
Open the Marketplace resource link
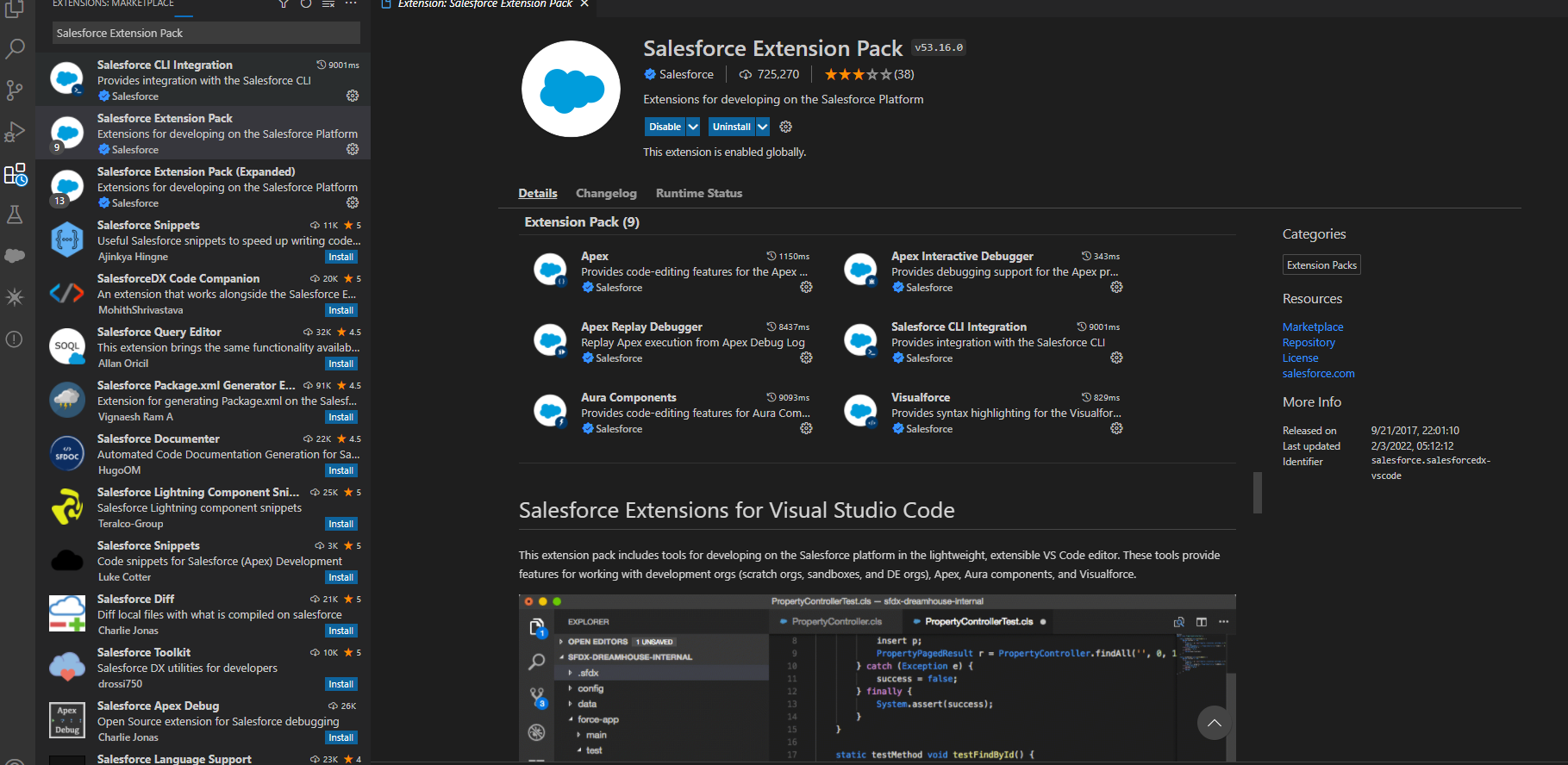(1313, 327)
